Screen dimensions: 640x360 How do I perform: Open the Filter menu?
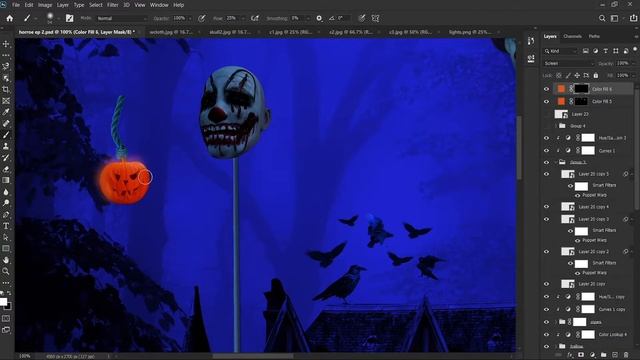click(x=113, y=5)
